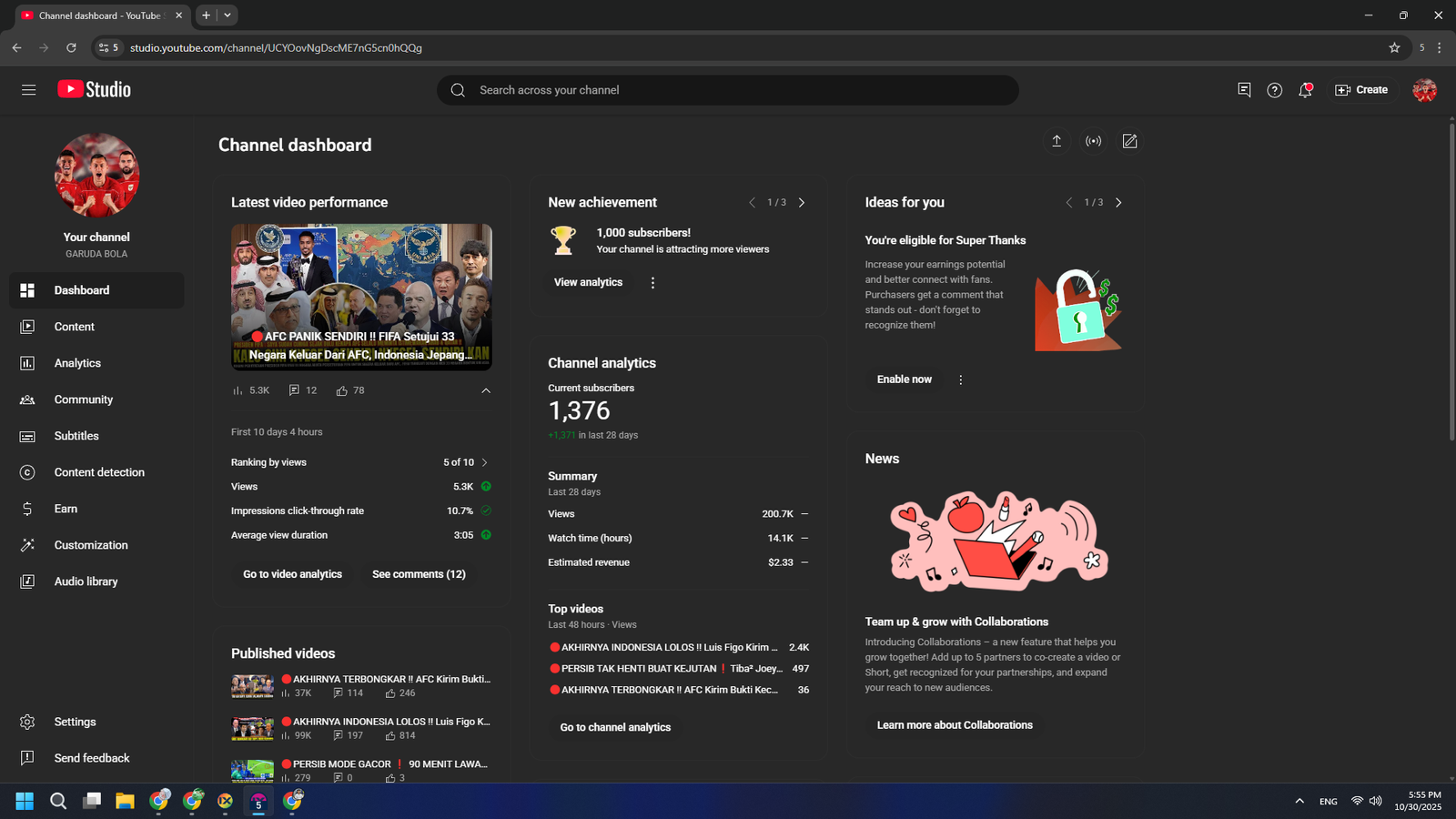Image resolution: width=1456 pixels, height=819 pixels.
Task: Open the comments panel icon in the header
Action: click(1244, 90)
